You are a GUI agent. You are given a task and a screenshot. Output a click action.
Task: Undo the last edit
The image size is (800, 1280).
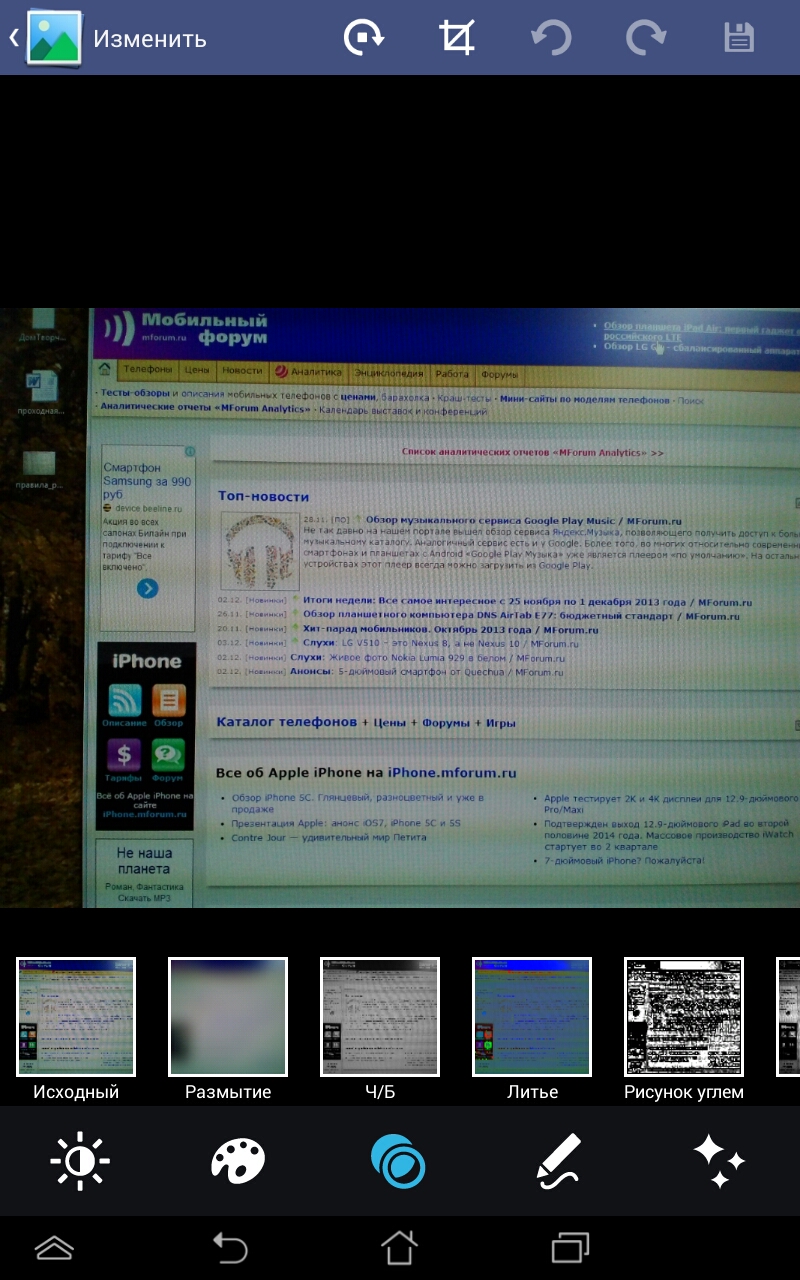[551, 38]
